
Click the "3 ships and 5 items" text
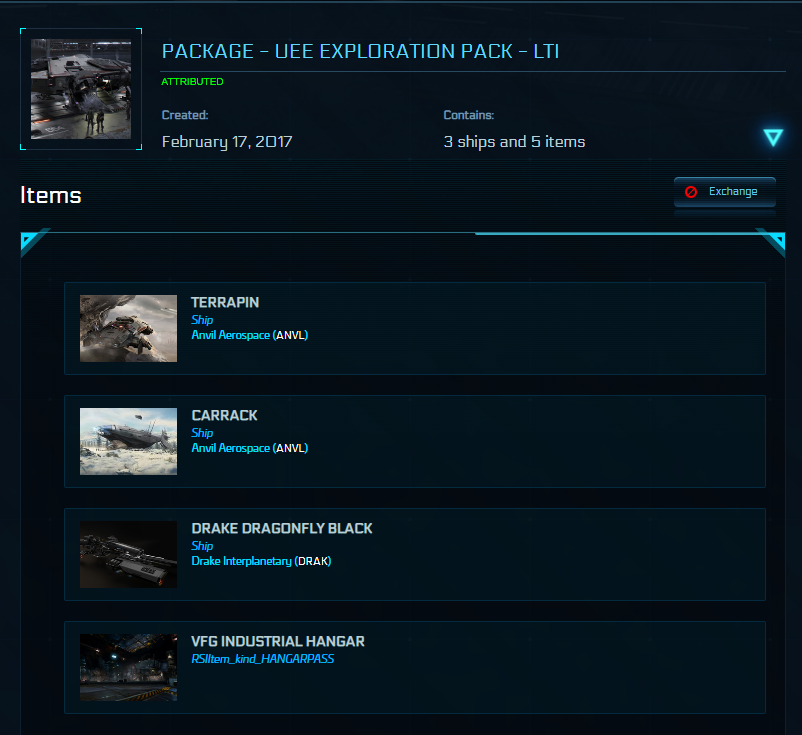click(x=514, y=142)
